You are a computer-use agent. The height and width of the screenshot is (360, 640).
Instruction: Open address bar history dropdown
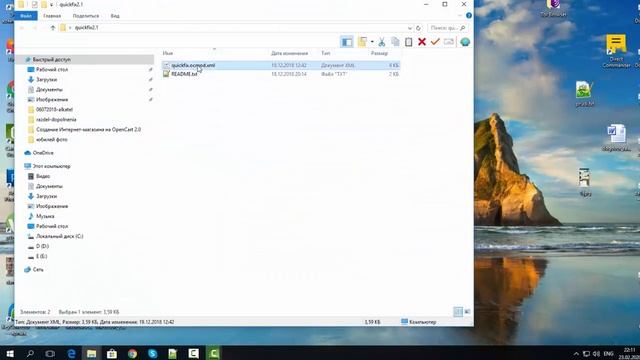tap(410, 28)
